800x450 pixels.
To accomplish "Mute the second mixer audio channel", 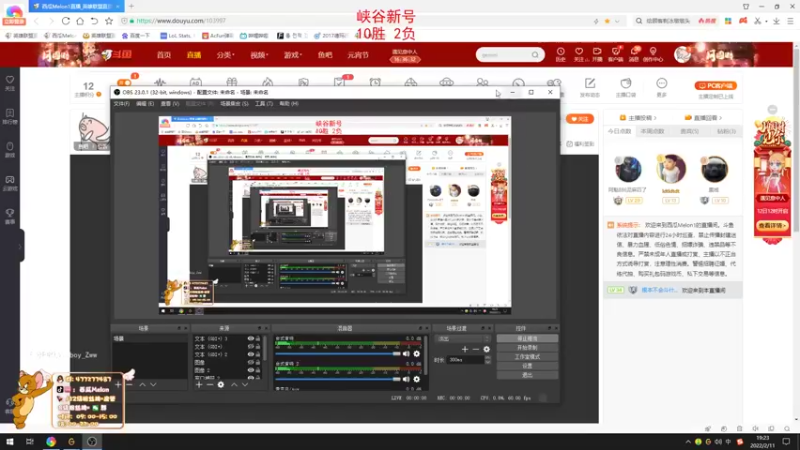I will point(406,379).
